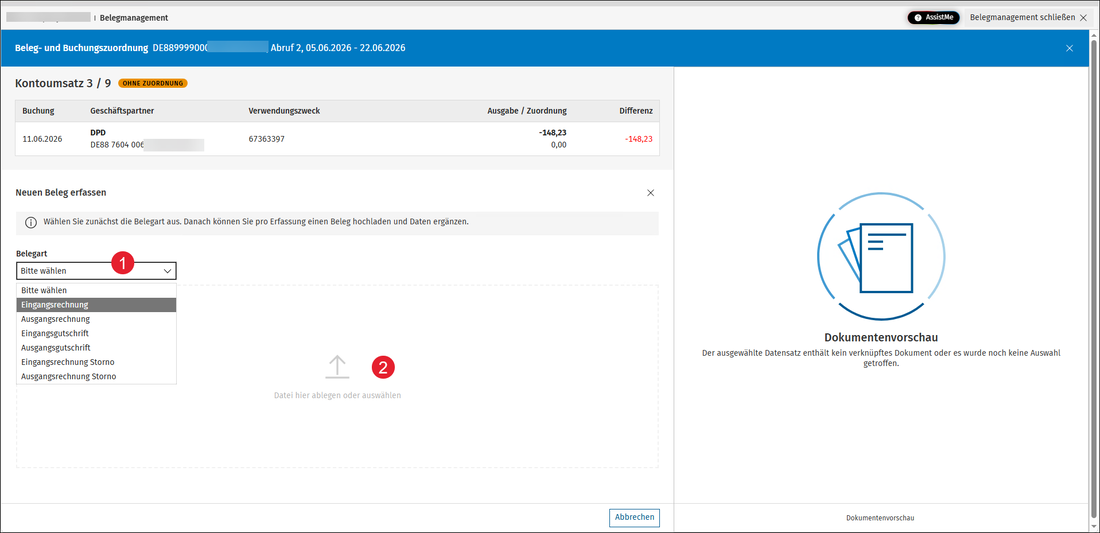Select Bitte wählen option in list
The height and width of the screenshot is (533, 1100).
pyautogui.click(x=96, y=290)
